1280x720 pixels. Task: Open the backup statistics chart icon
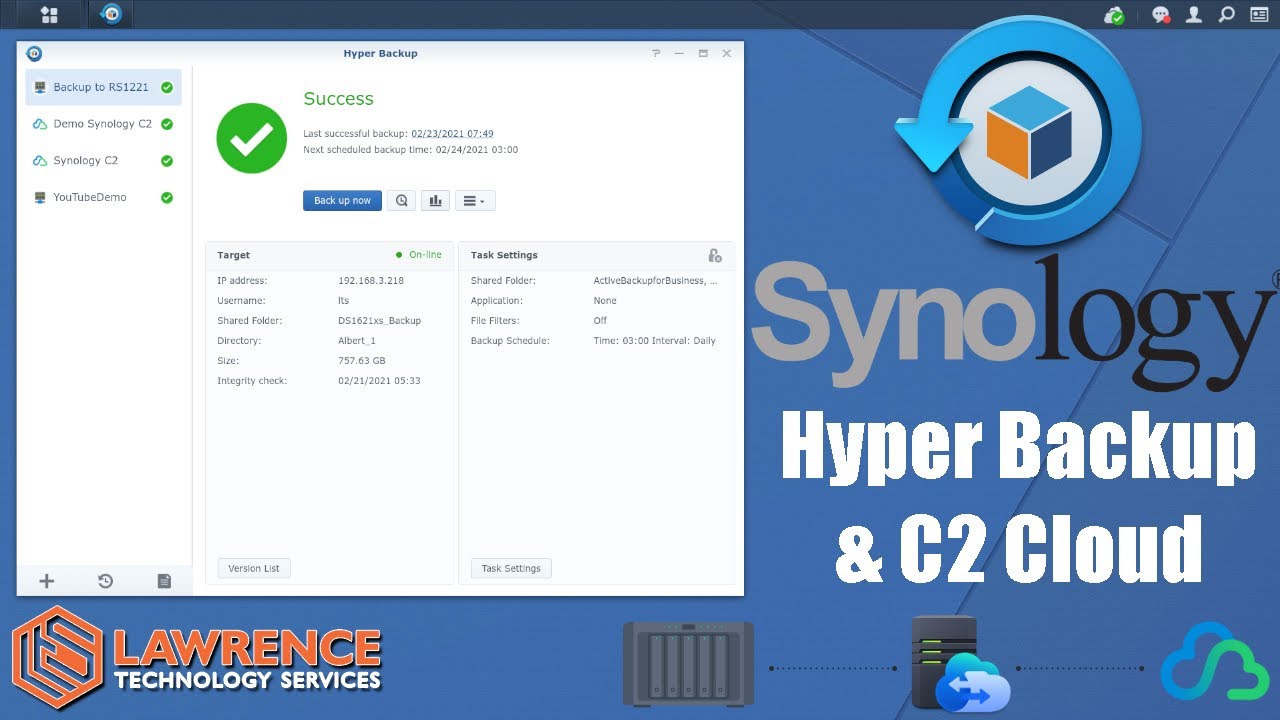coord(435,200)
